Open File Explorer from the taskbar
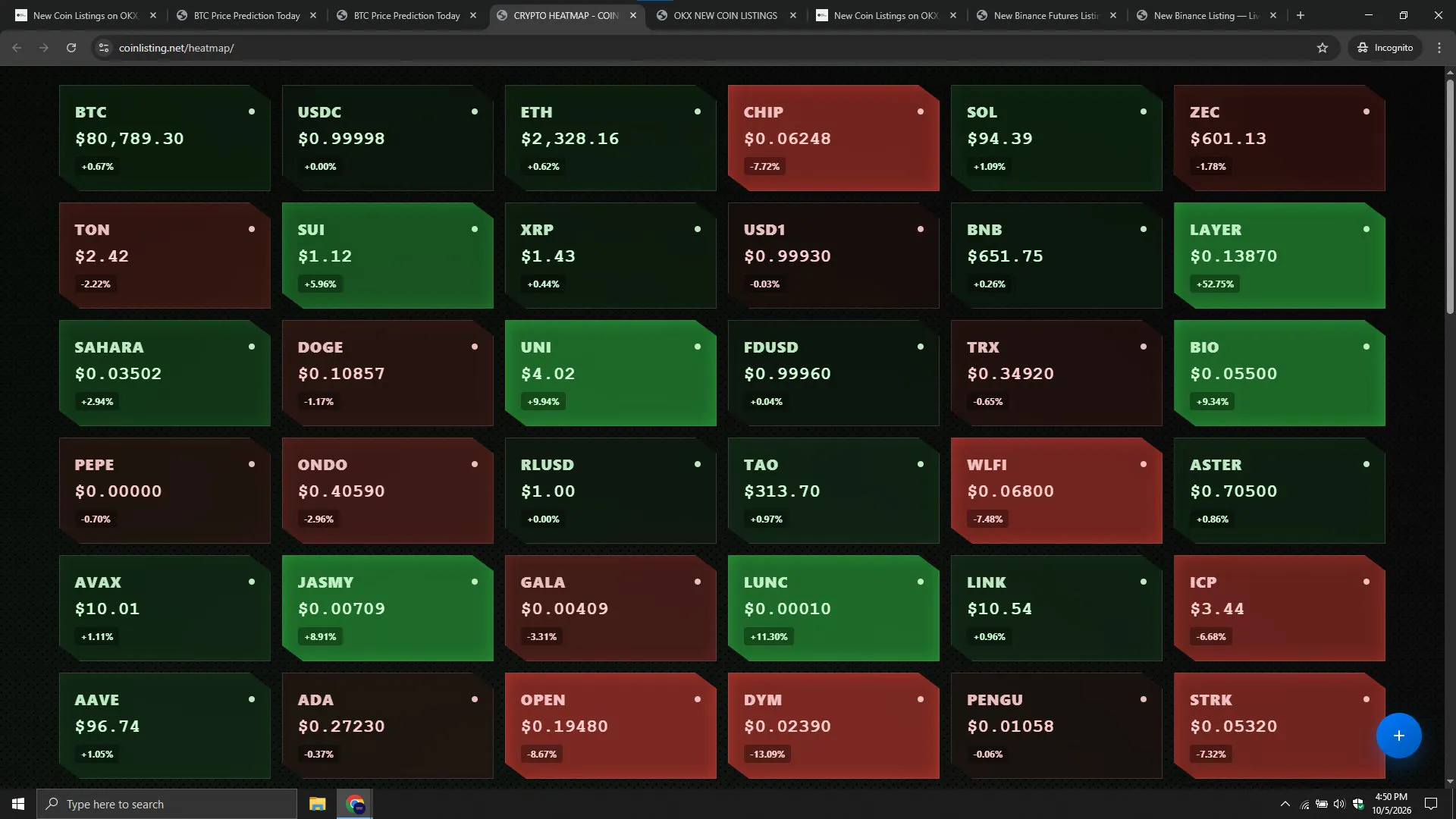1456x819 pixels. [317, 804]
